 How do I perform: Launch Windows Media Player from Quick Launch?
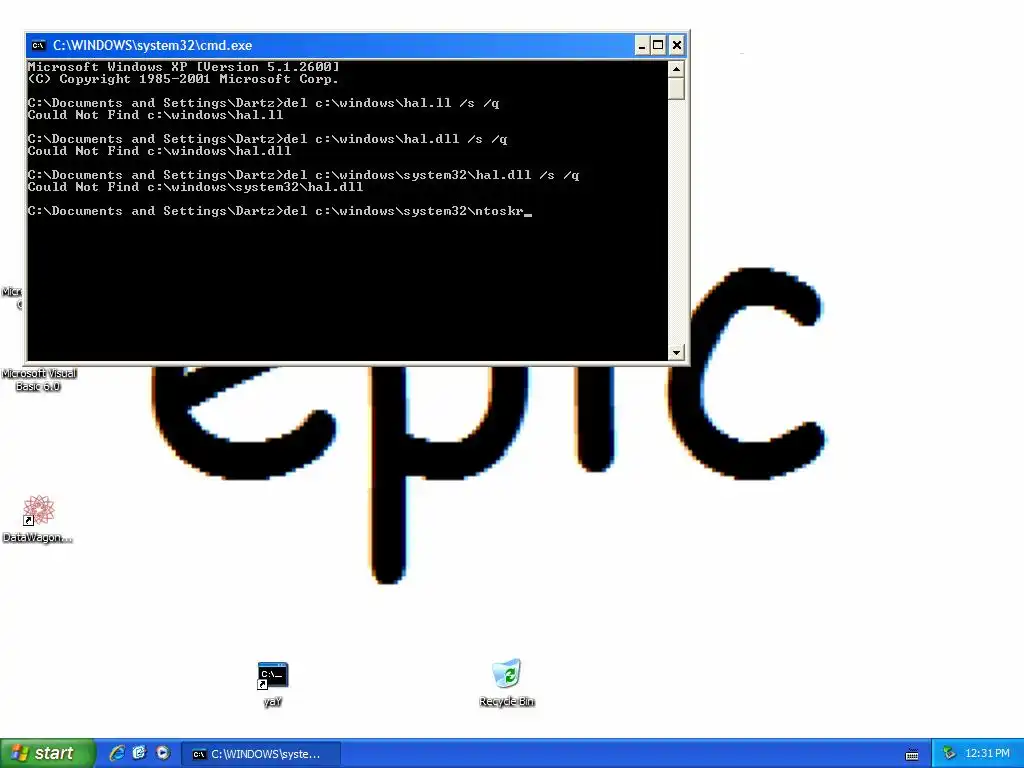pyautogui.click(x=162, y=753)
